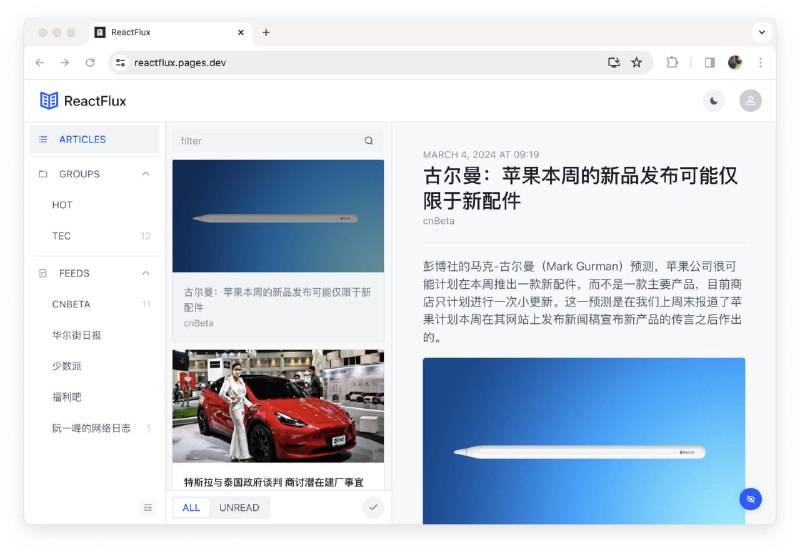Collapse the sidebar using the bottom icon
The image size is (800, 554).
point(148,507)
